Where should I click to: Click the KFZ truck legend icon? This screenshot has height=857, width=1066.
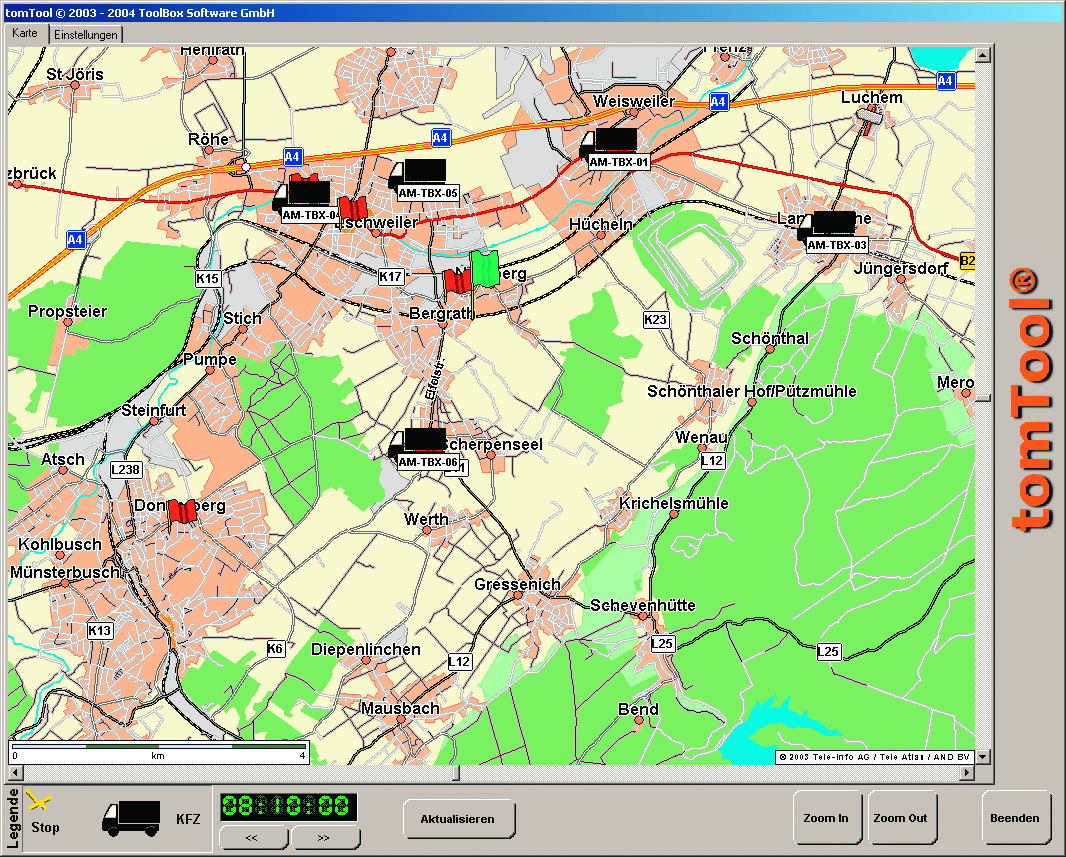[131, 818]
